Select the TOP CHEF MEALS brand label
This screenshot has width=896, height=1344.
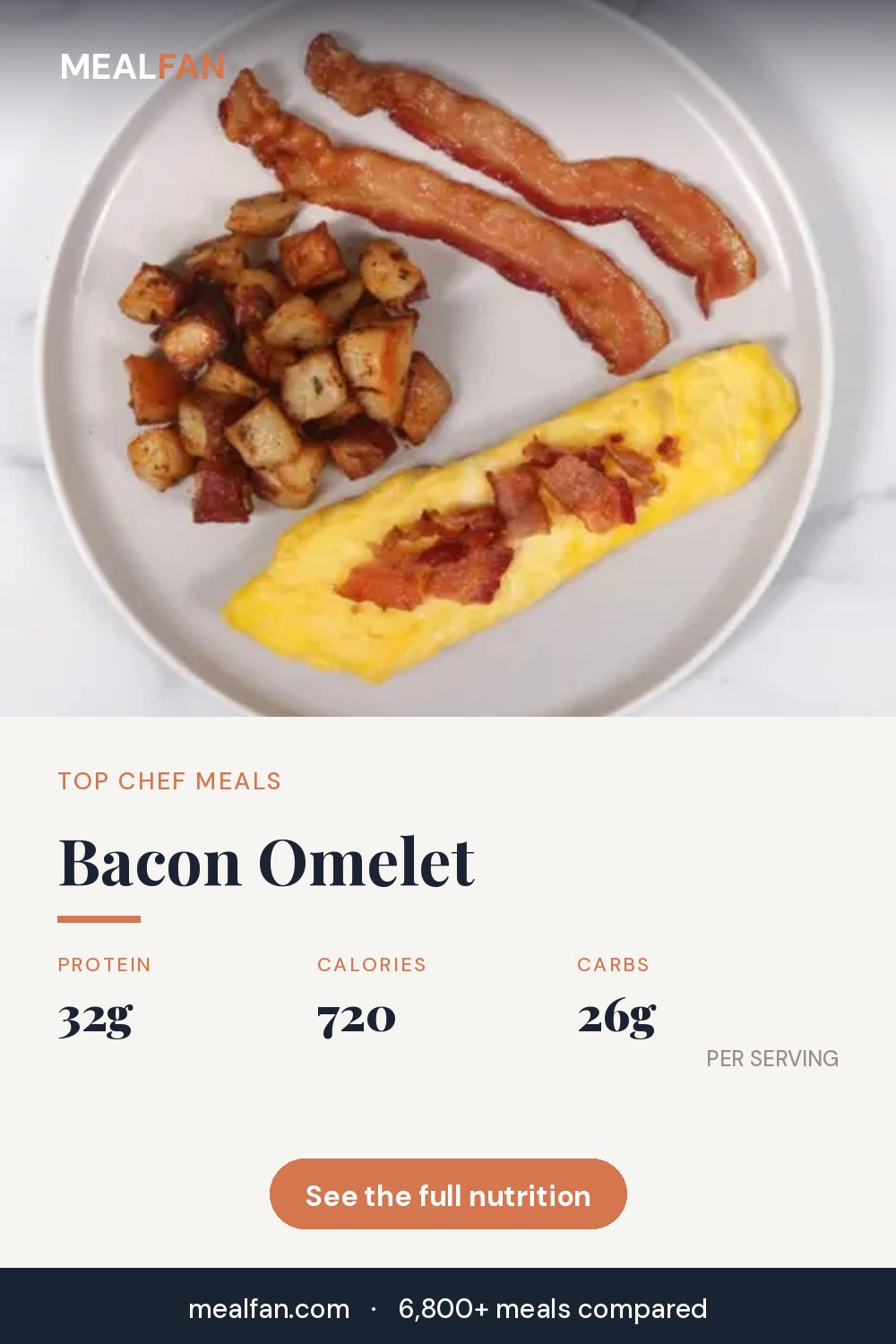pos(169,781)
